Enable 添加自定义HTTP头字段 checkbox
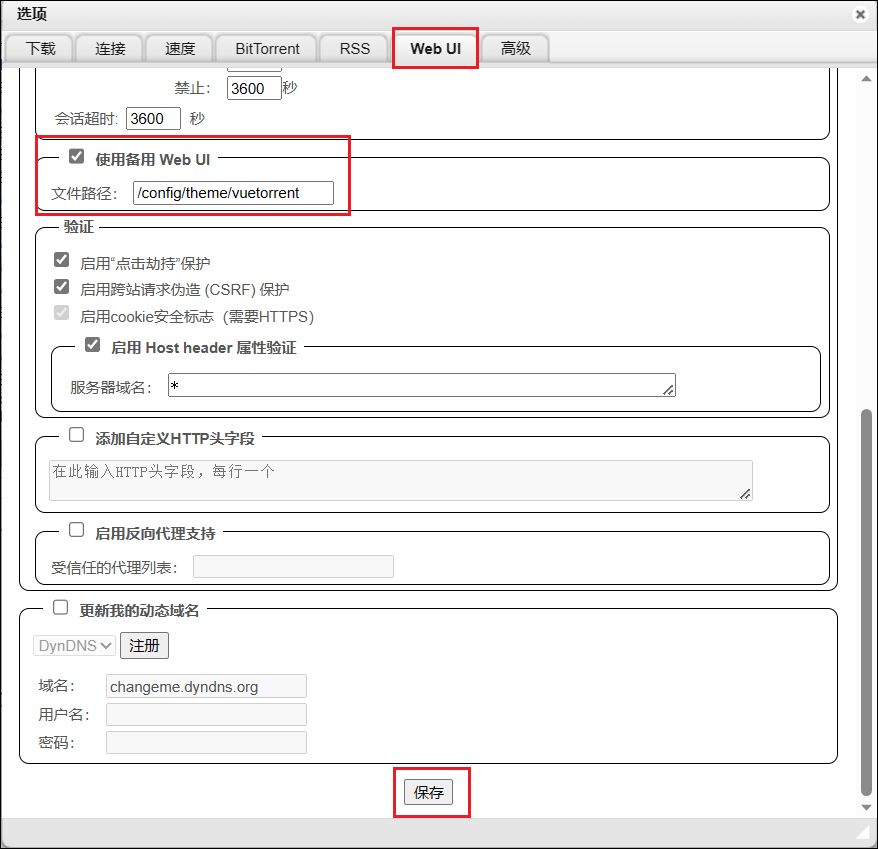Image resolution: width=878 pixels, height=849 pixels. 76,436
